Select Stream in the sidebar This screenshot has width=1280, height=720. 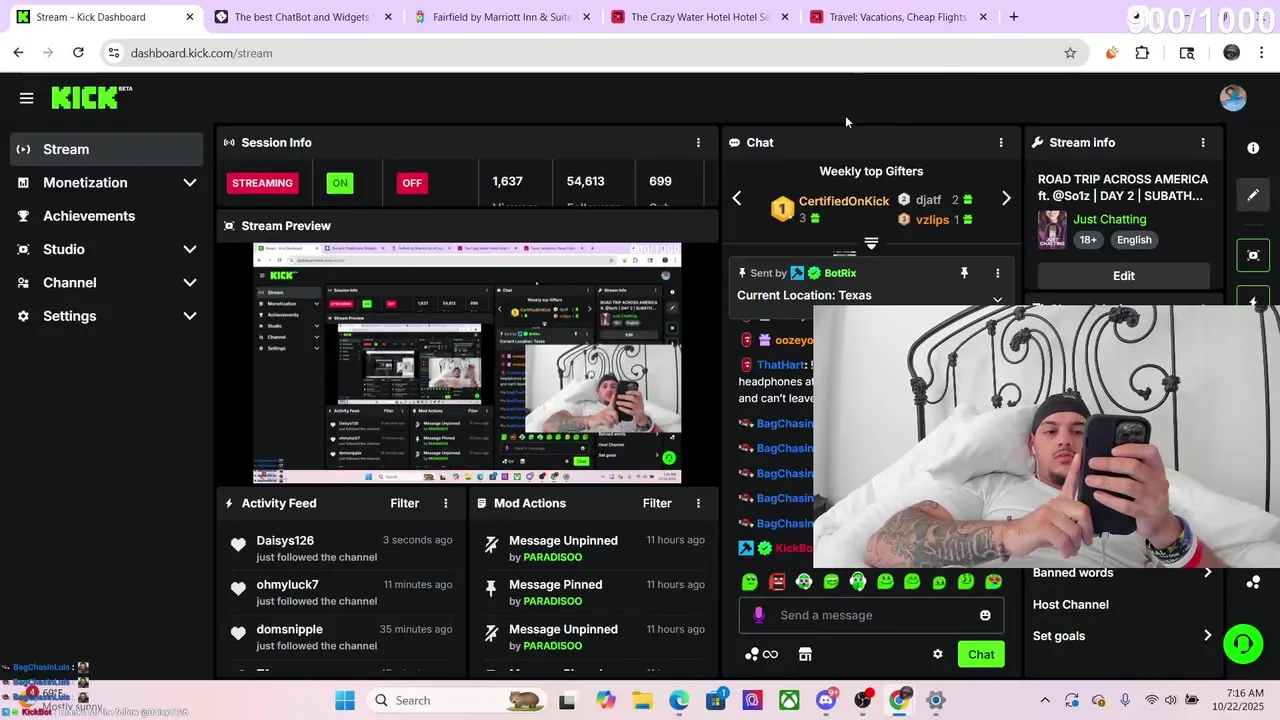(106, 149)
